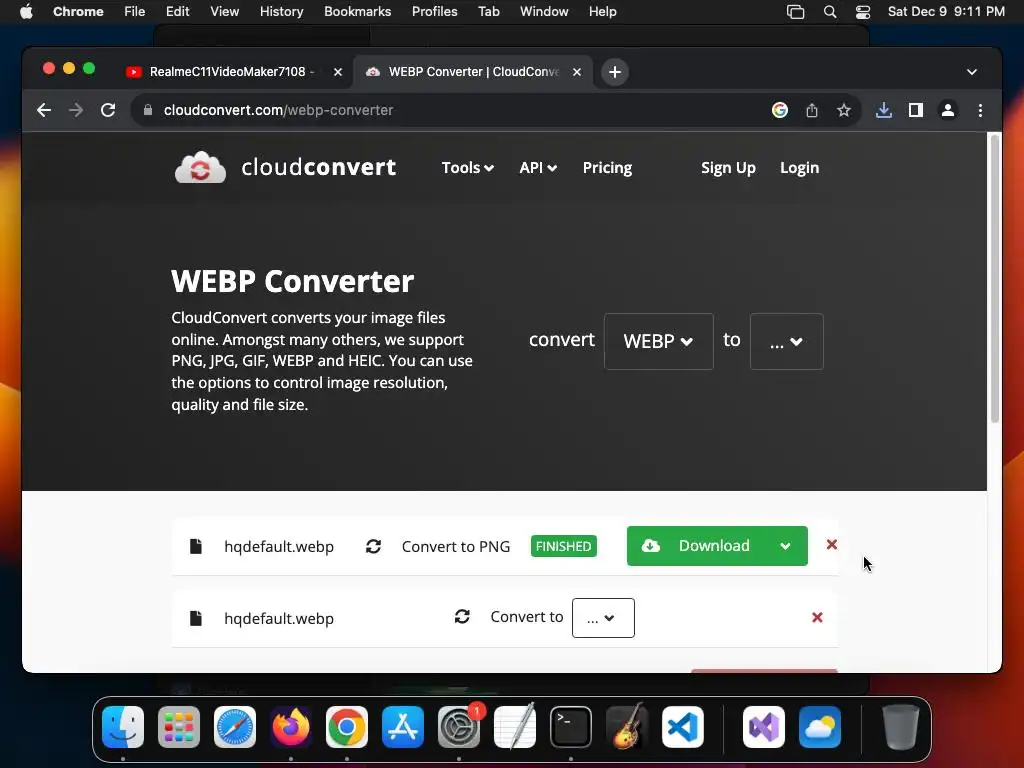Toggle the Chrome side panel icon
Viewport: 1024px width, 768px height.
click(x=916, y=110)
